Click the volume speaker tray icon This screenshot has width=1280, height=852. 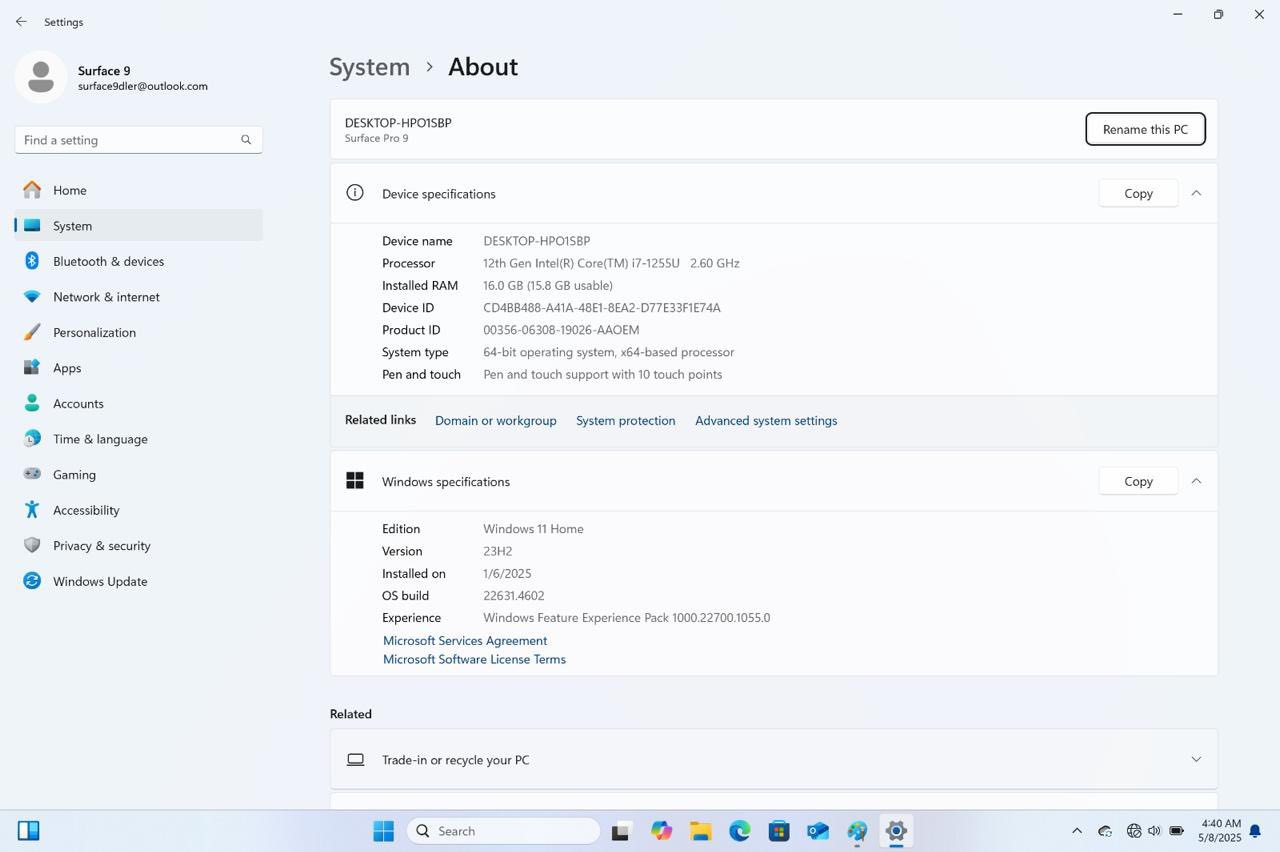click(1155, 831)
